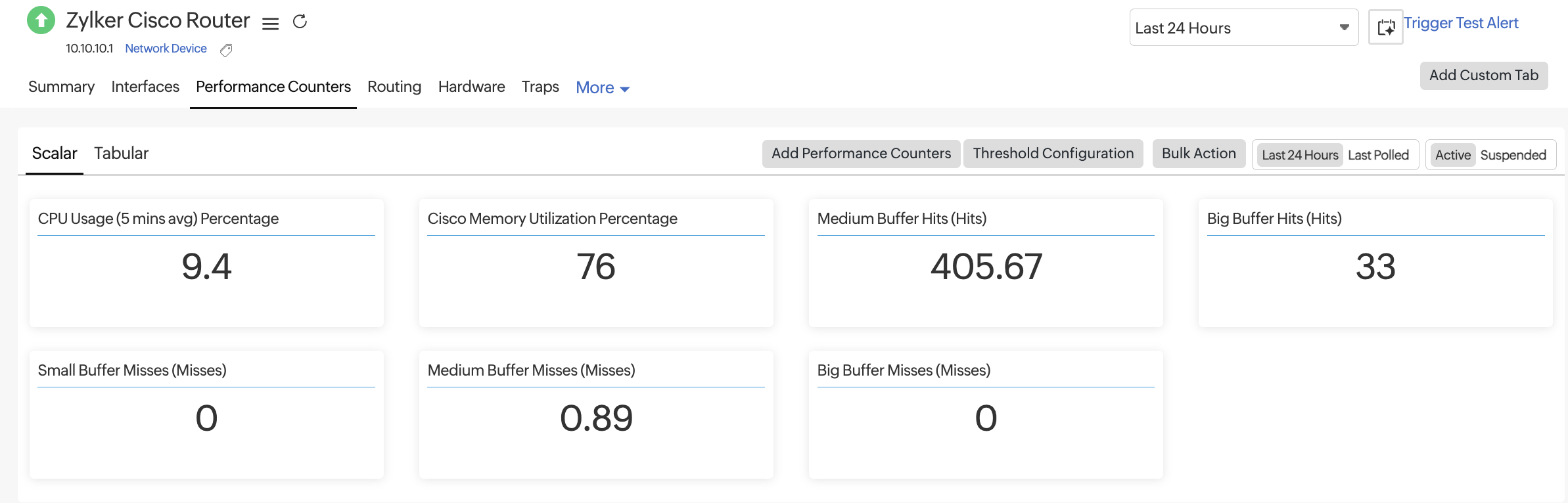Click the green up-status arrow icon
The width and height of the screenshot is (1568, 503).
coord(41,20)
